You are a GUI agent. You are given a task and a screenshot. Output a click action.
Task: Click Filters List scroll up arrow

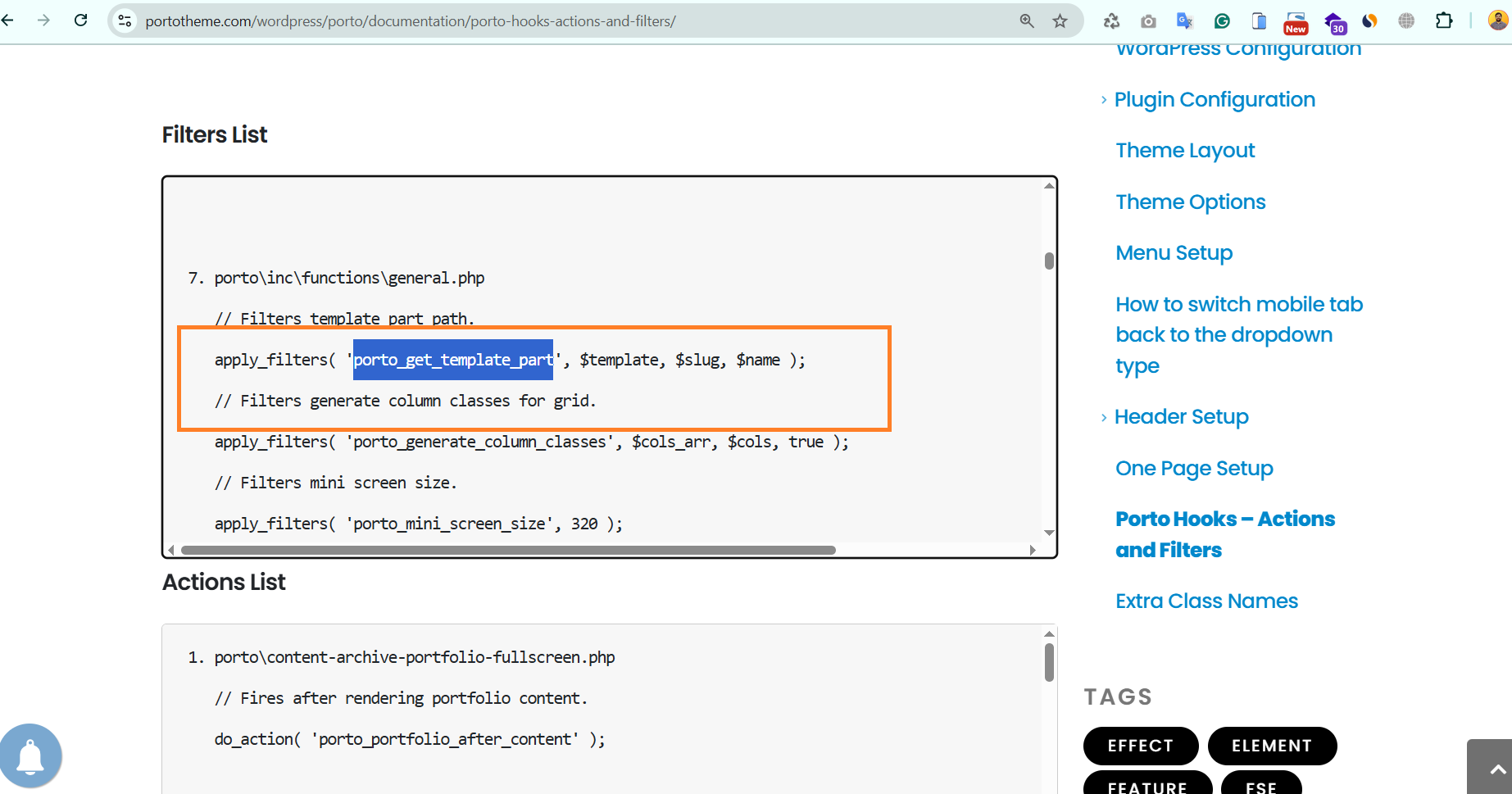(x=1049, y=186)
